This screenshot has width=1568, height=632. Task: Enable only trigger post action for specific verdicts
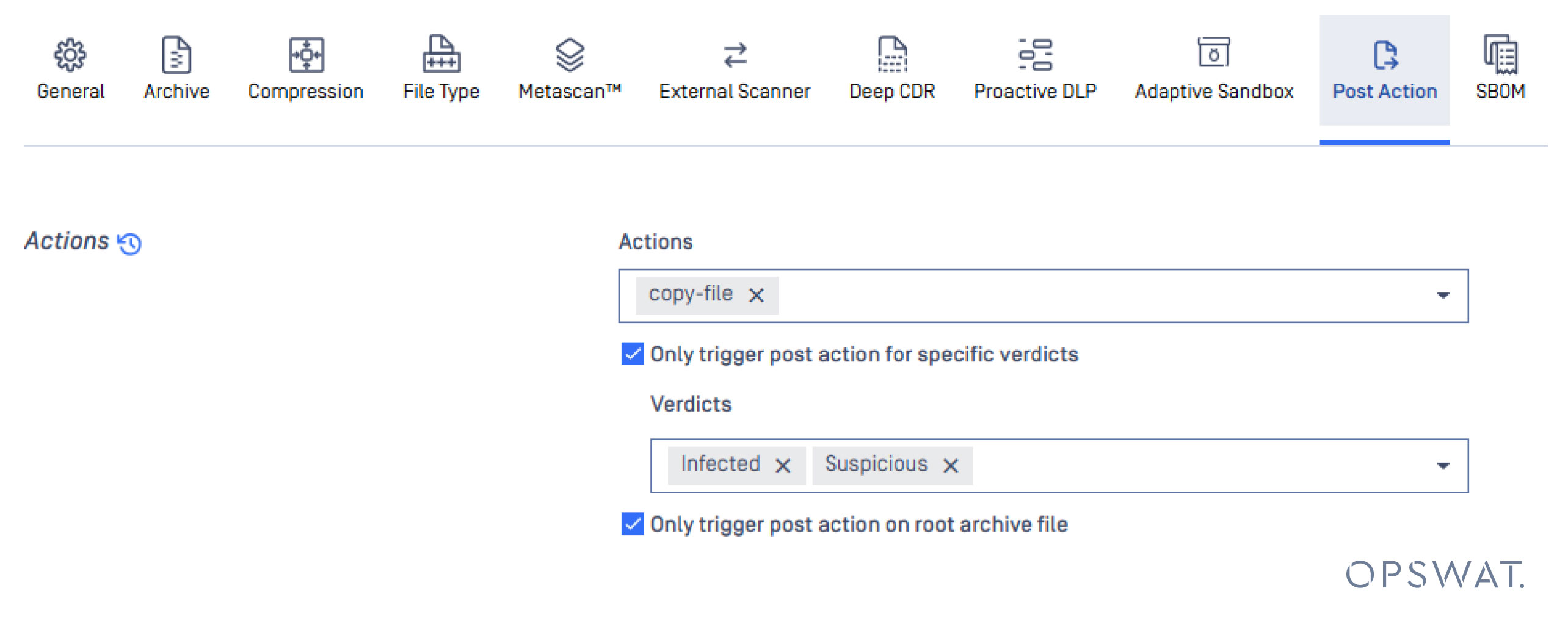[x=632, y=353]
